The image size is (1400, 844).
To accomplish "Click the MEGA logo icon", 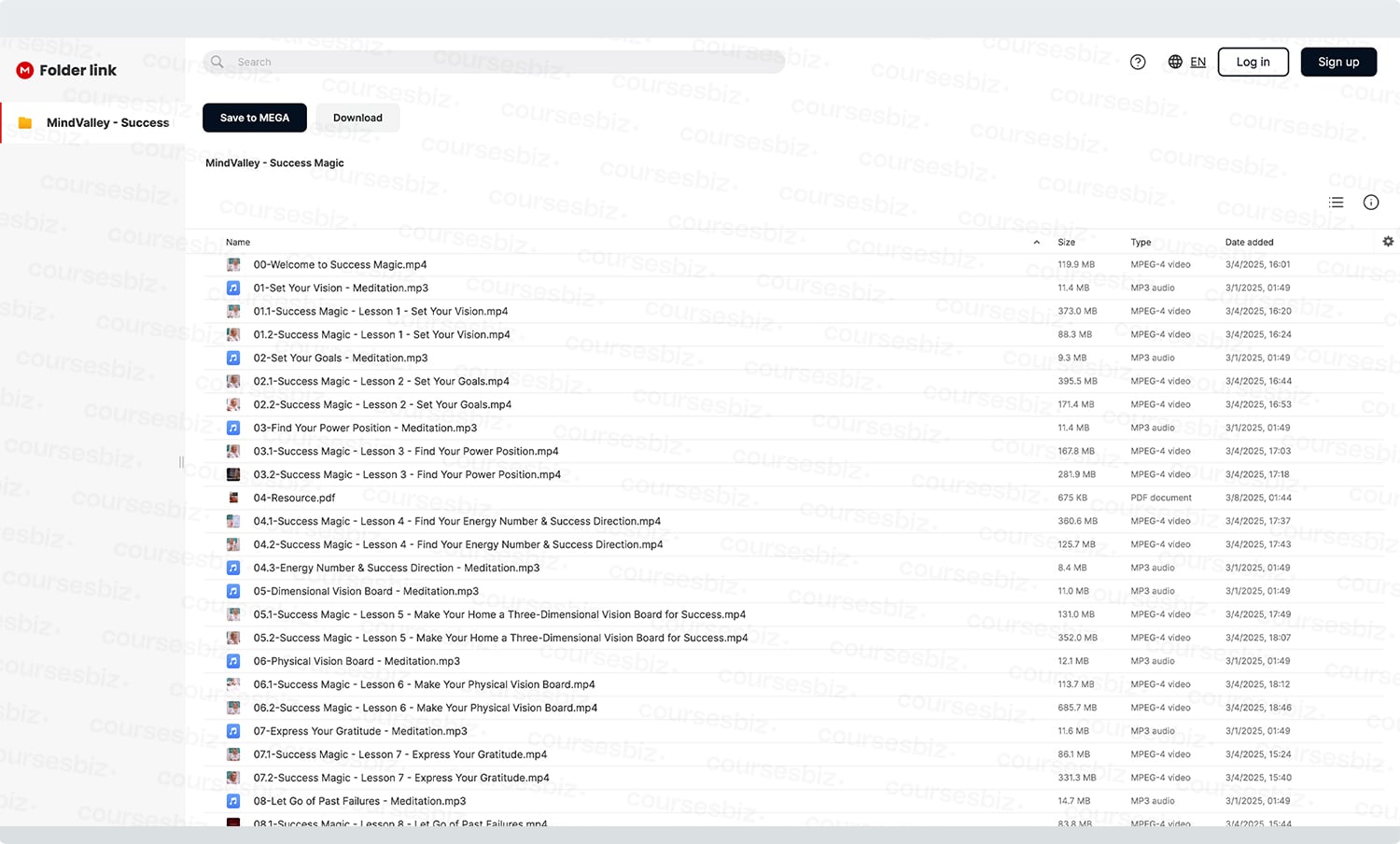I will 25,70.
